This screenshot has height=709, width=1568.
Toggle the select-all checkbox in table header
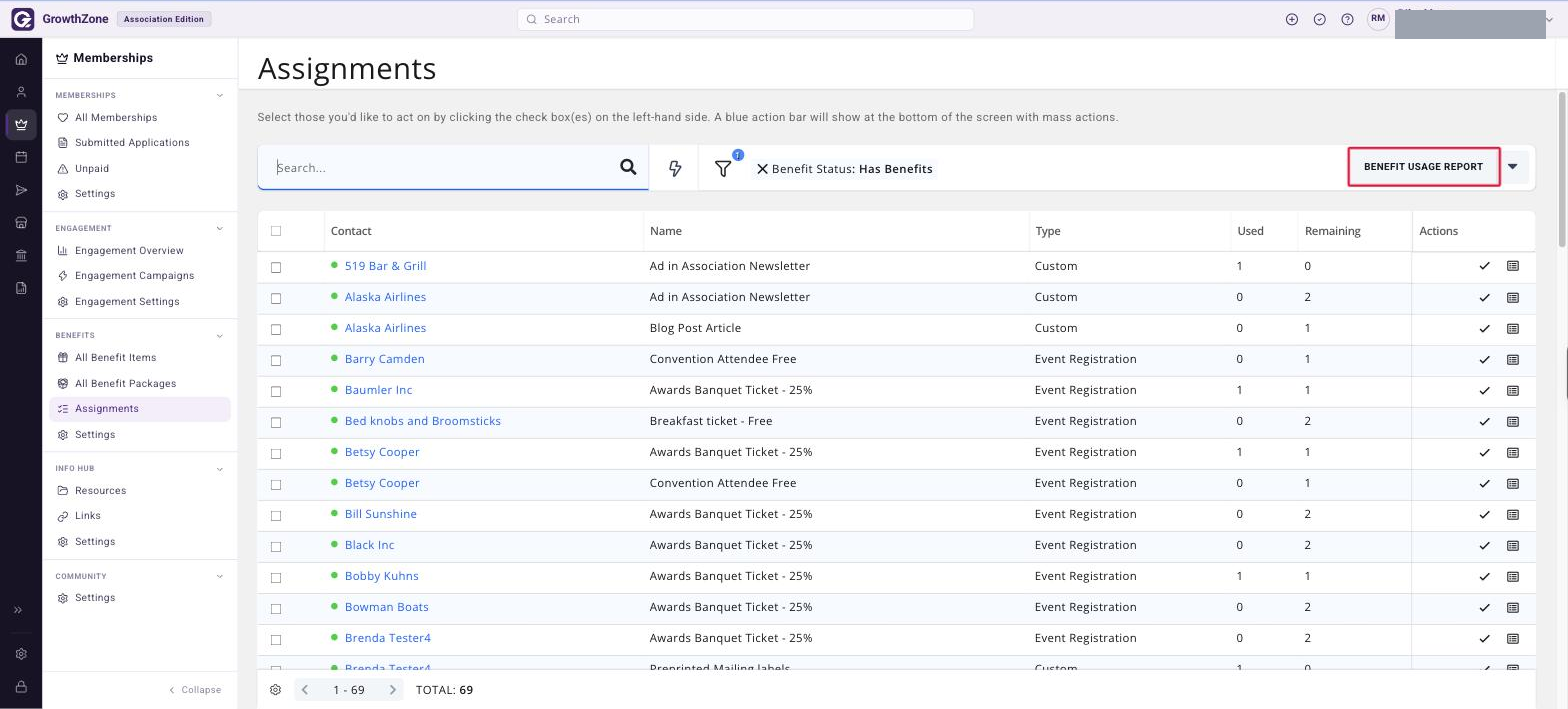tap(276, 231)
